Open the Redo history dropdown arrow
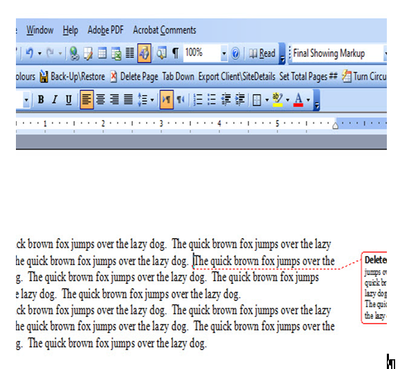The width and height of the screenshot is (400, 369). pyautogui.click(x=60, y=53)
